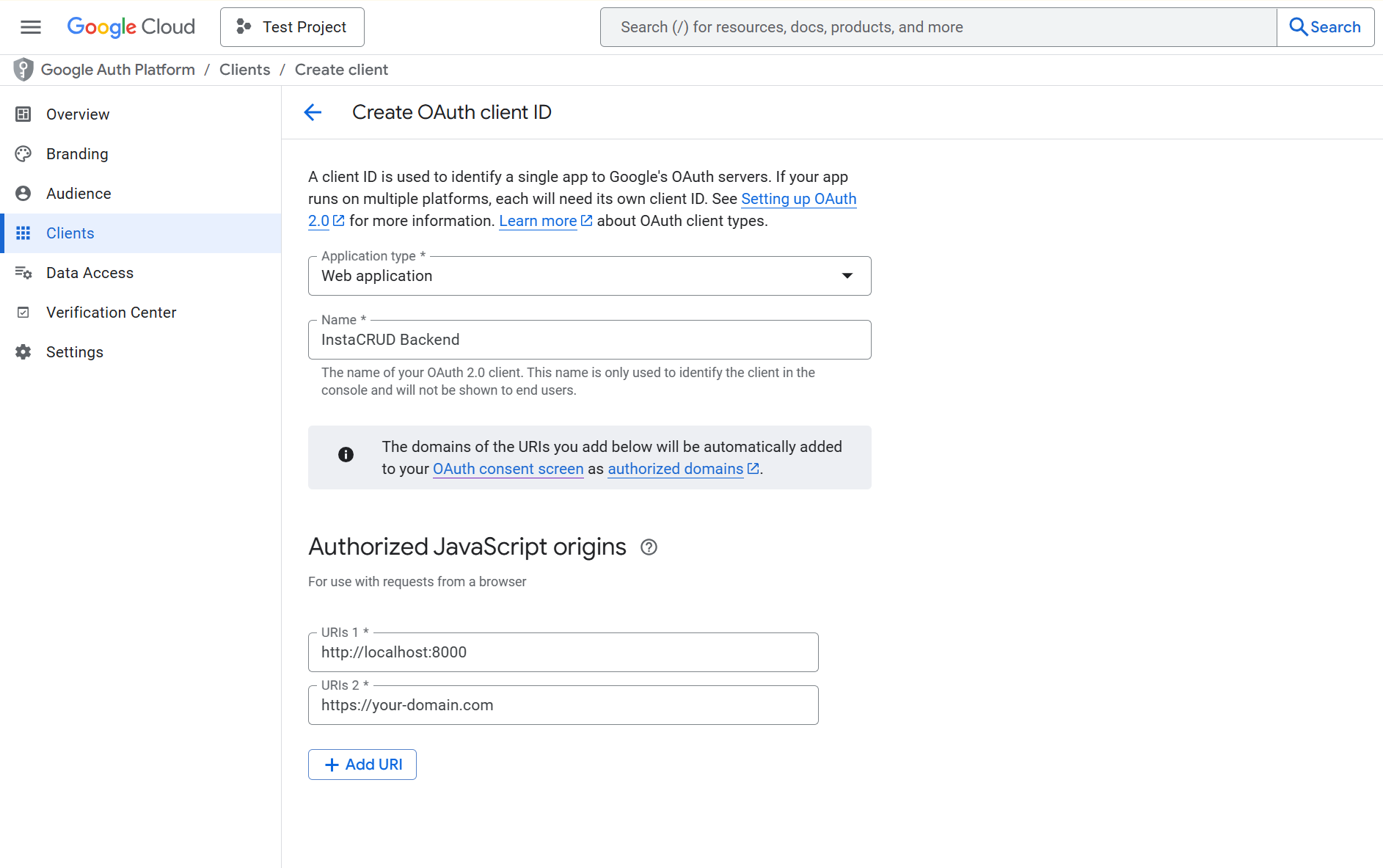Click the Add URI button

(362, 764)
